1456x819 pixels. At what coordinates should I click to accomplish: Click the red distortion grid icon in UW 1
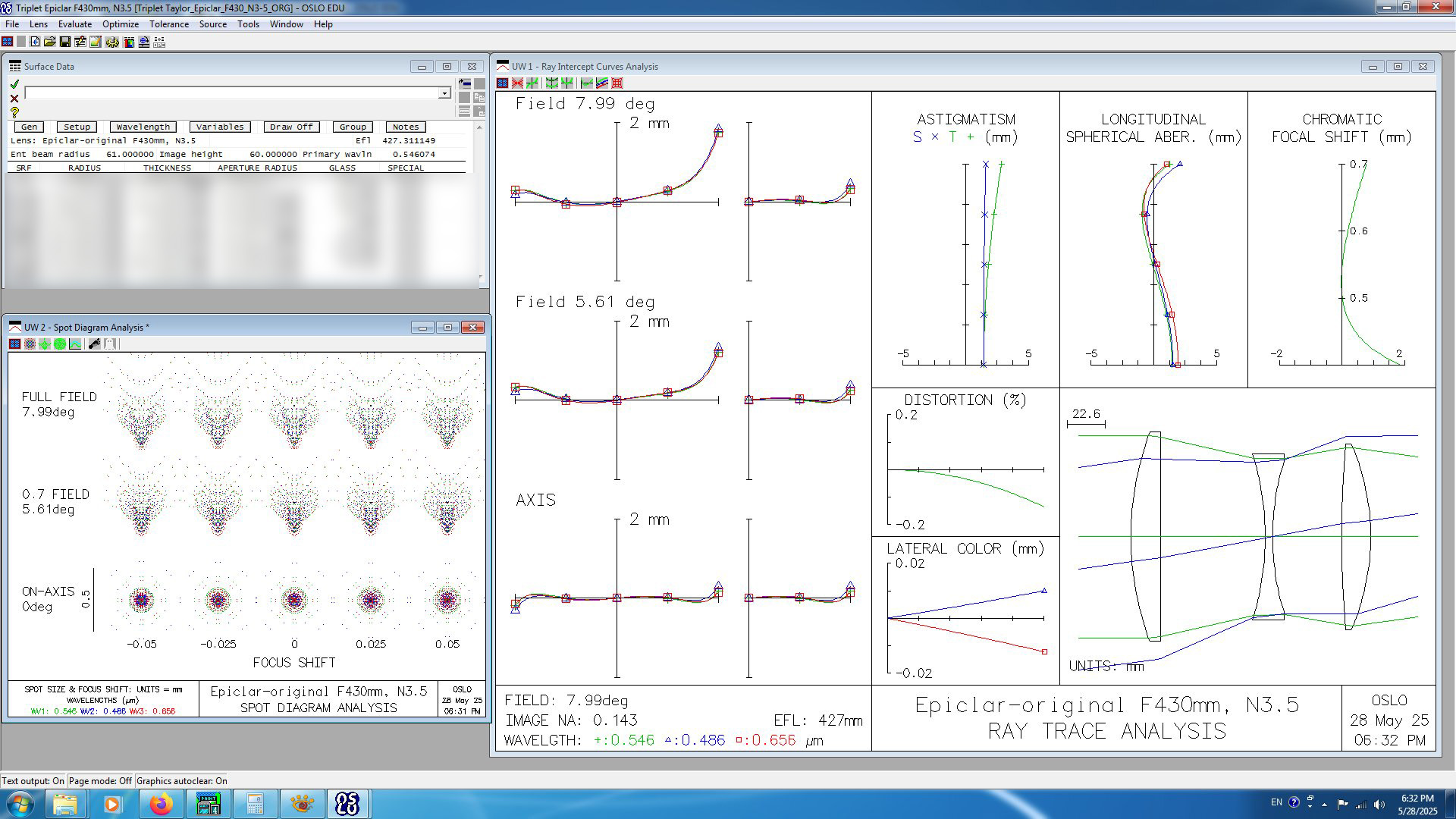[617, 83]
